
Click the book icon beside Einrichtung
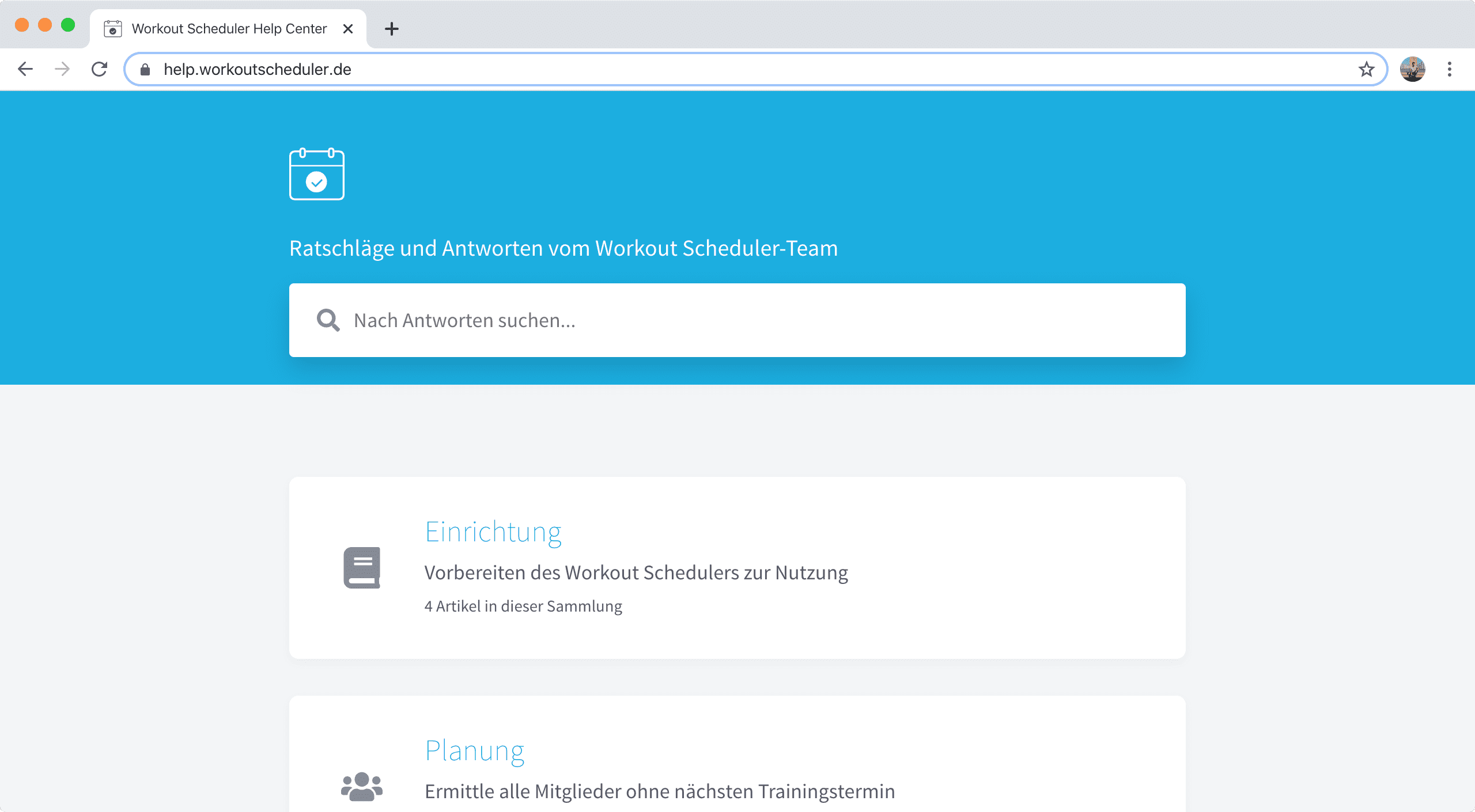pos(362,567)
